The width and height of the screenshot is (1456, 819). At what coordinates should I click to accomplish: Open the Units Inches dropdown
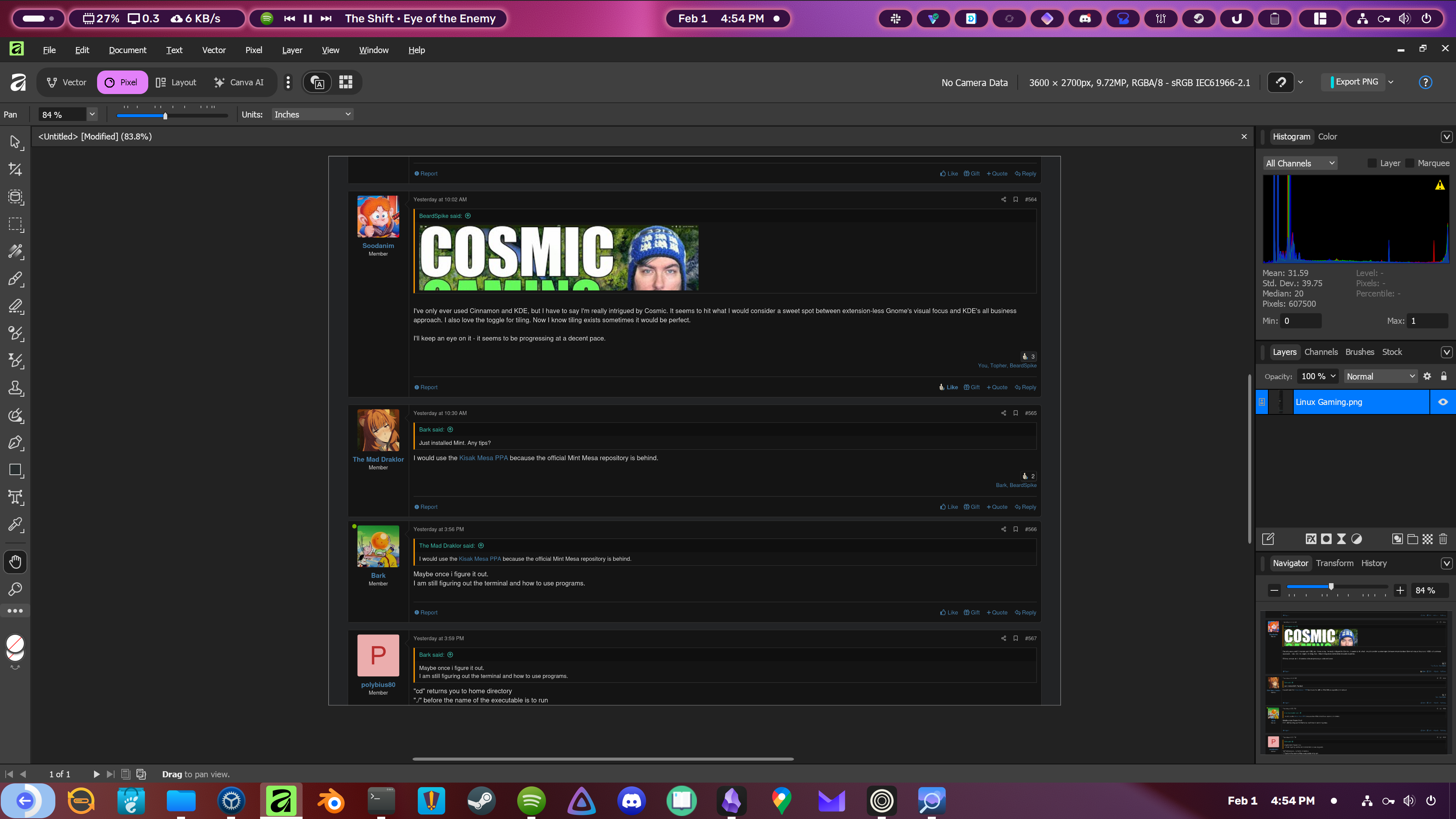coord(312,114)
